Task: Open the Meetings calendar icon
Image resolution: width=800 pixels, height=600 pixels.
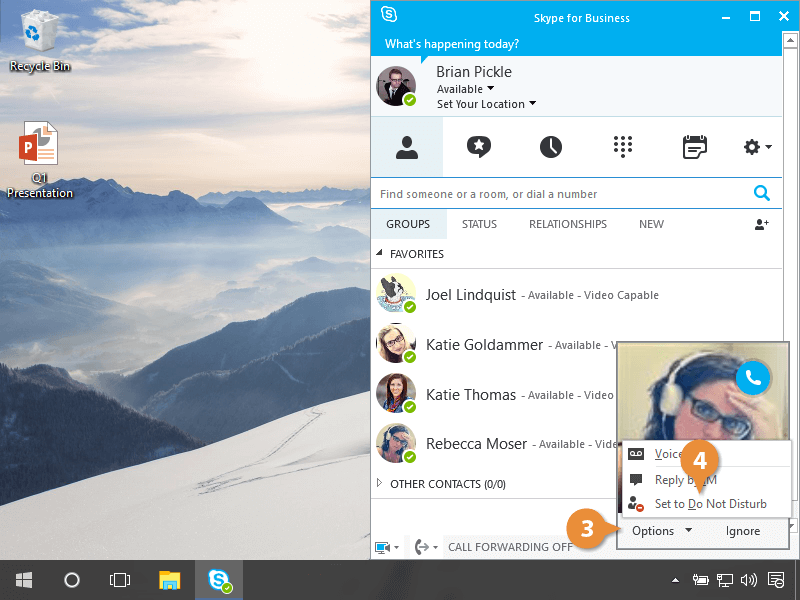Action: pyautogui.click(x=694, y=147)
